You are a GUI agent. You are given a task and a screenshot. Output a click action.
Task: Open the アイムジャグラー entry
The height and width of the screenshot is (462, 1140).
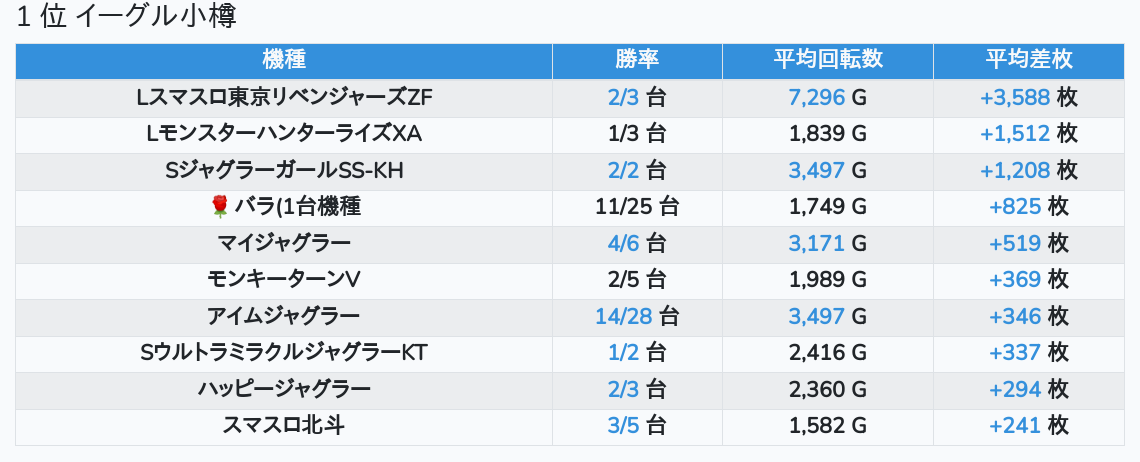pos(284,316)
